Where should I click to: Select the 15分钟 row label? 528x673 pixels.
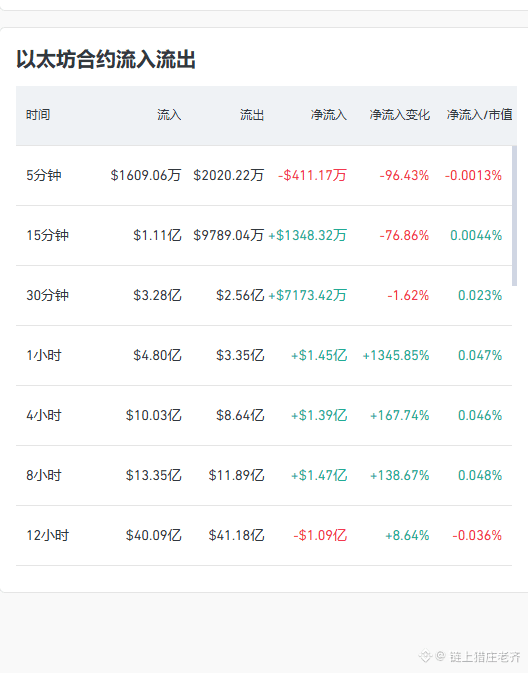pyautogui.click(x=47, y=235)
